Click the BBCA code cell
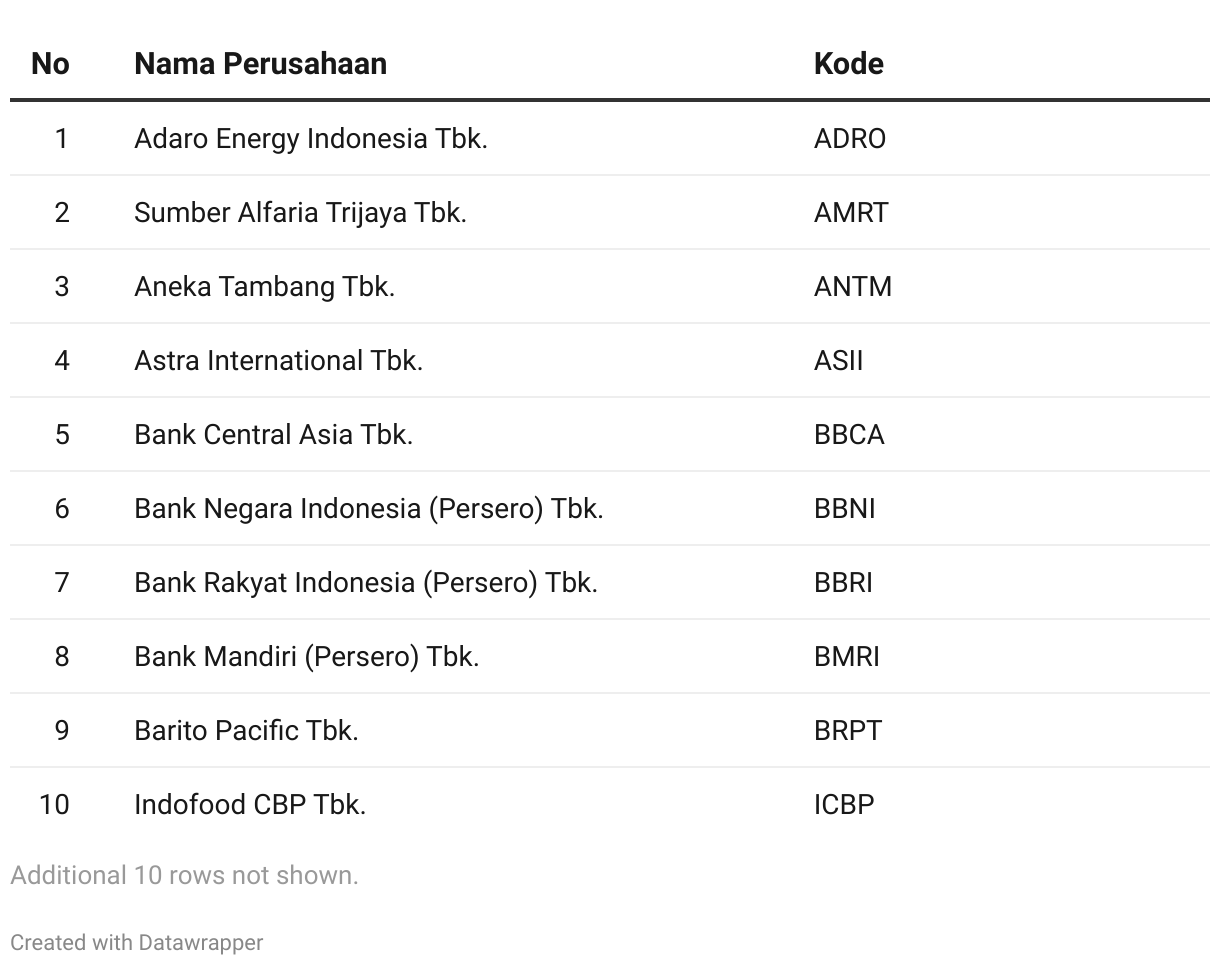 click(x=849, y=434)
